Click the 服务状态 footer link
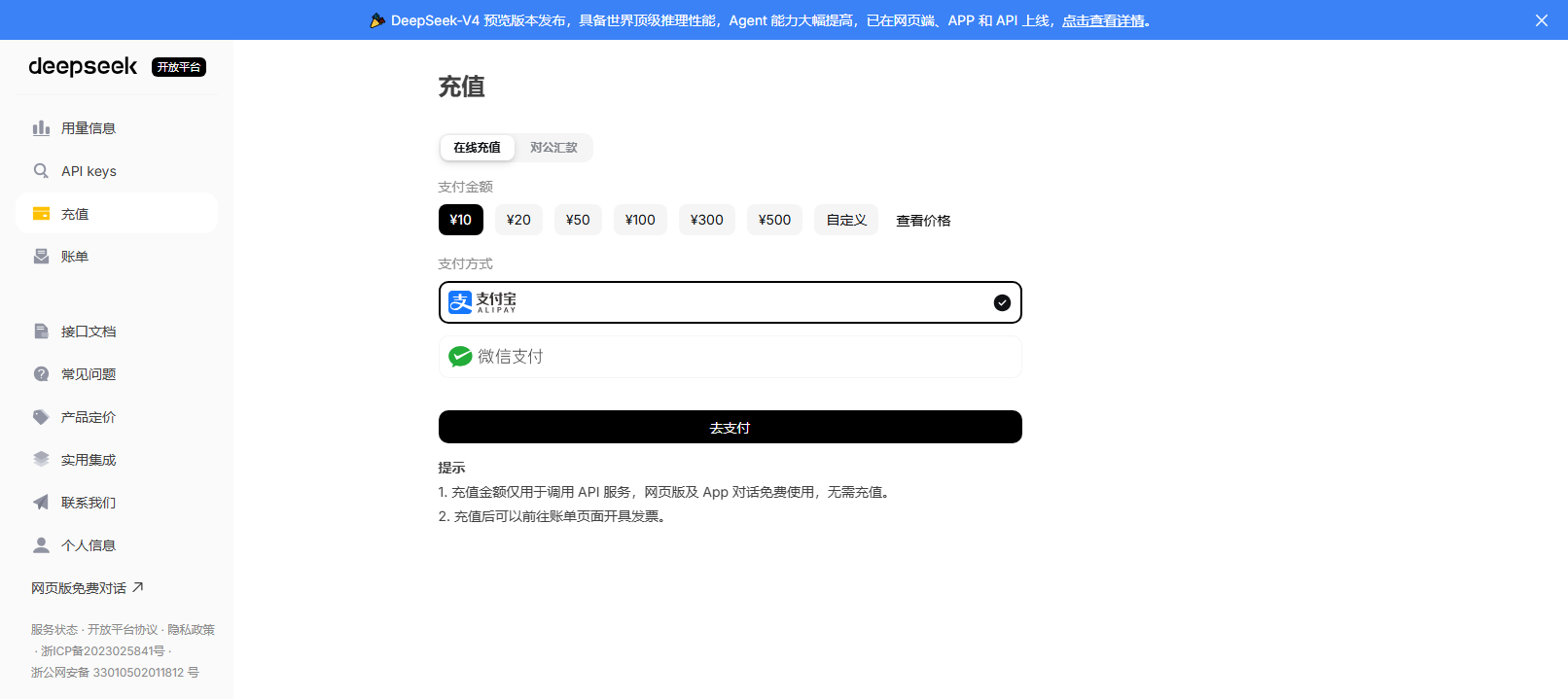This screenshot has width=1568, height=699. [x=54, y=630]
